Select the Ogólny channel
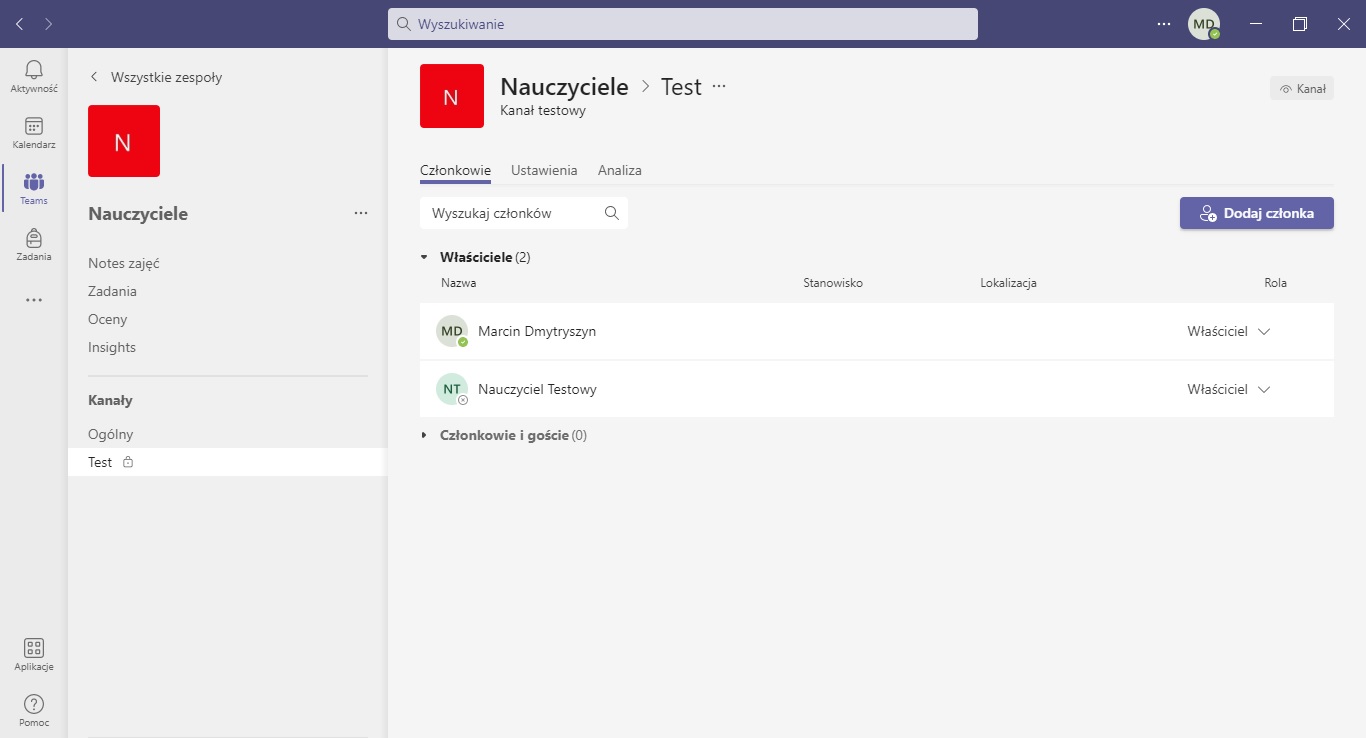Image resolution: width=1366 pixels, height=738 pixels. click(x=111, y=435)
